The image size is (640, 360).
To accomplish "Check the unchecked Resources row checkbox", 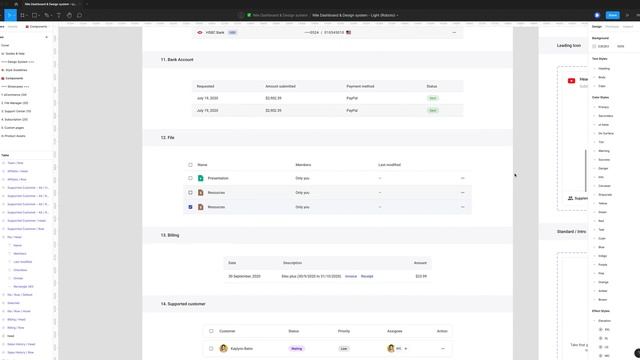I will tap(190, 193).
